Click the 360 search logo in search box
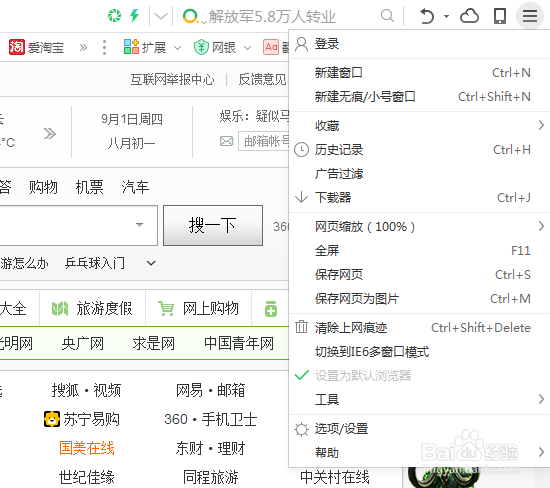 [190, 16]
